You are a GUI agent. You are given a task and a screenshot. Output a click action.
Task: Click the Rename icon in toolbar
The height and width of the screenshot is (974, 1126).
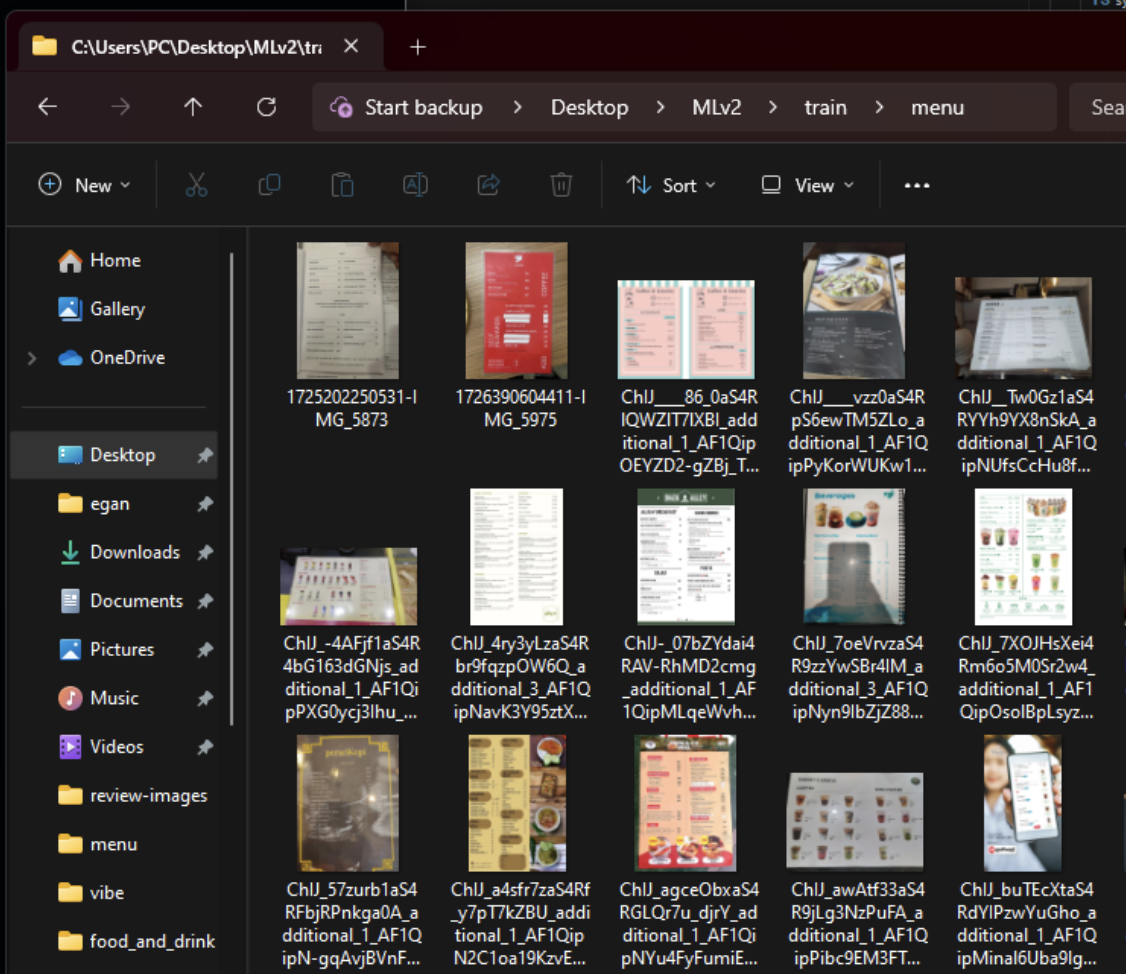(415, 185)
